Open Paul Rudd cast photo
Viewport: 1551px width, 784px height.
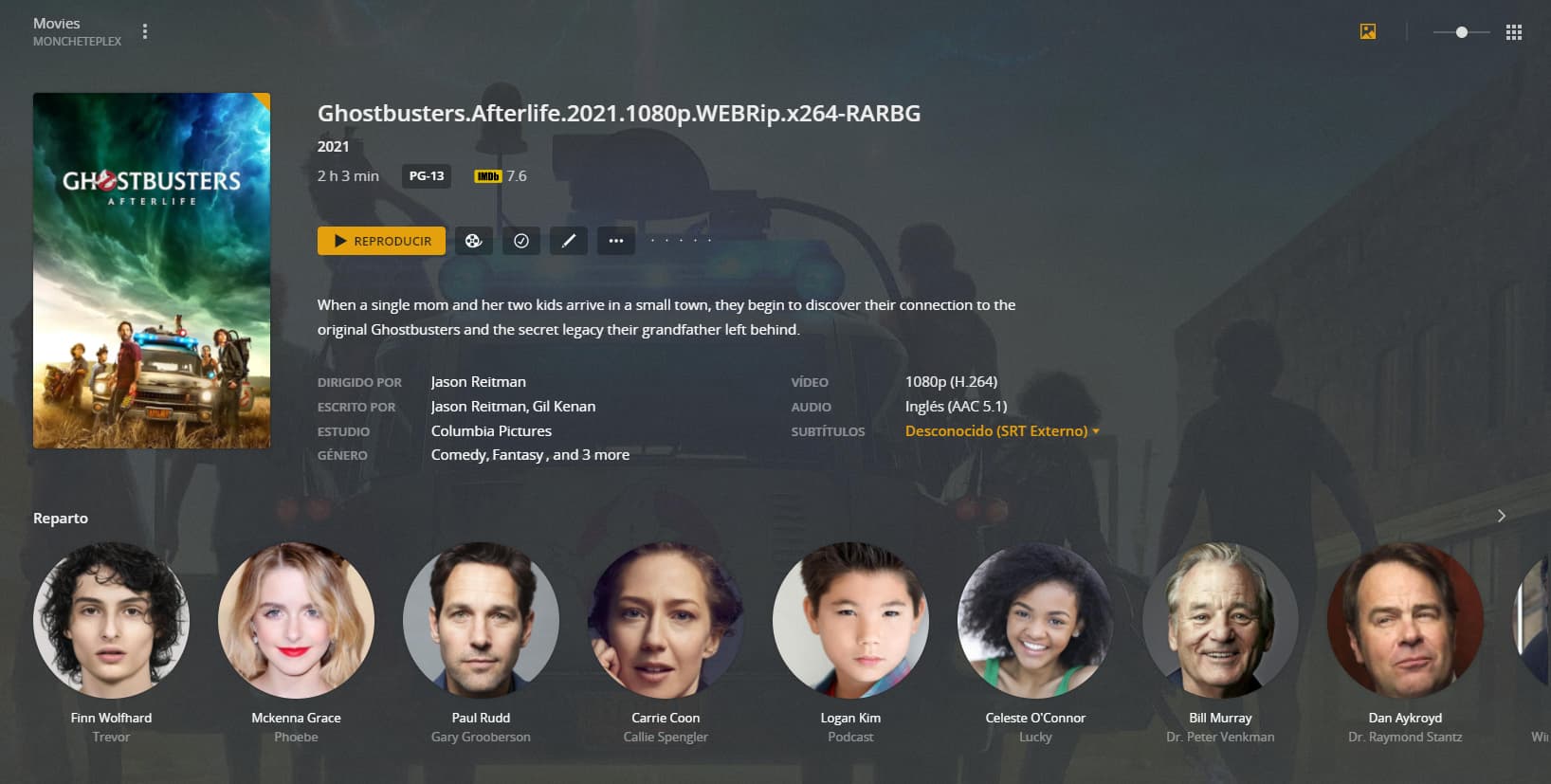click(x=481, y=620)
